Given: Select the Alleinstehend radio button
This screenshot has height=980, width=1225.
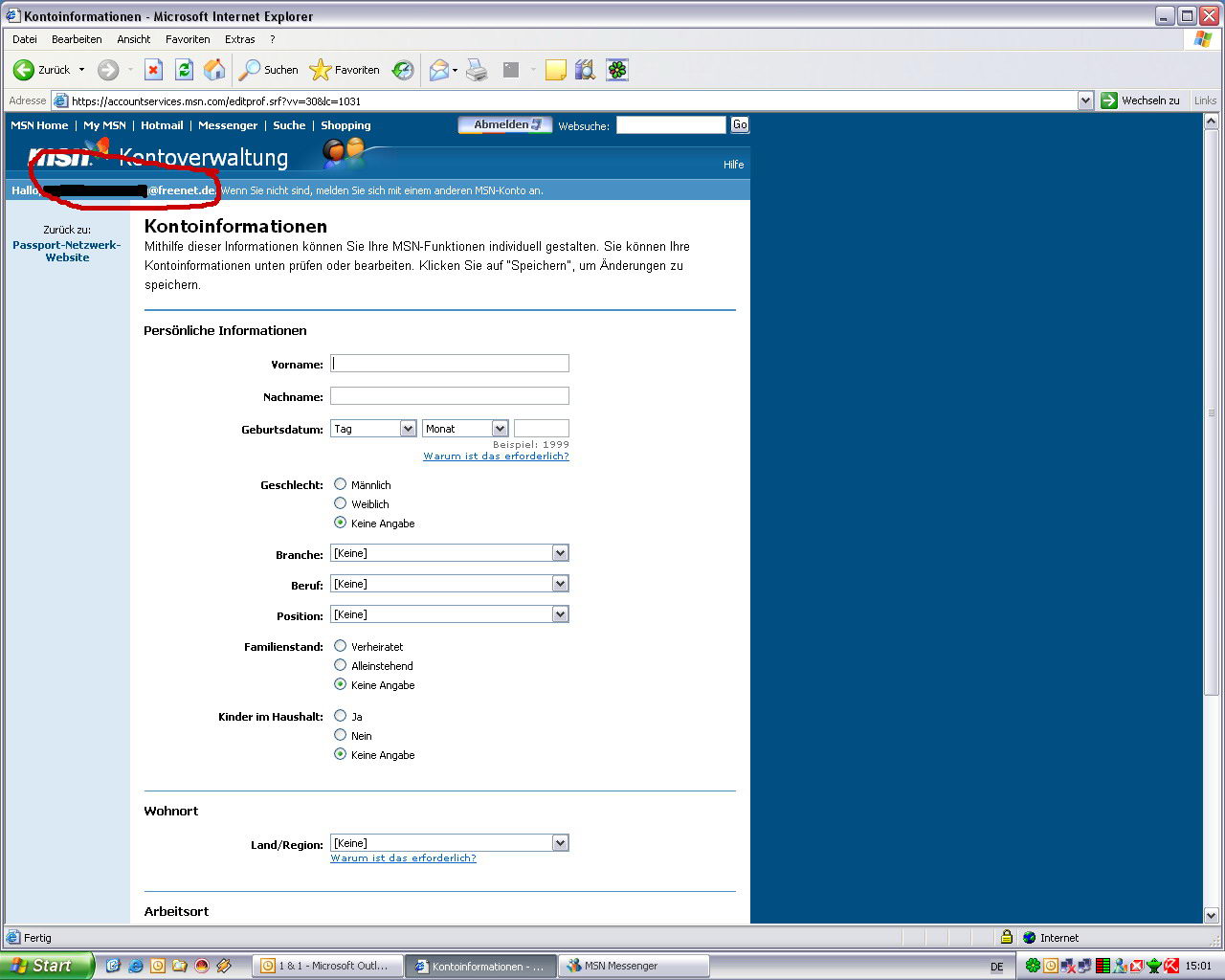Looking at the screenshot, I should 340,665.
